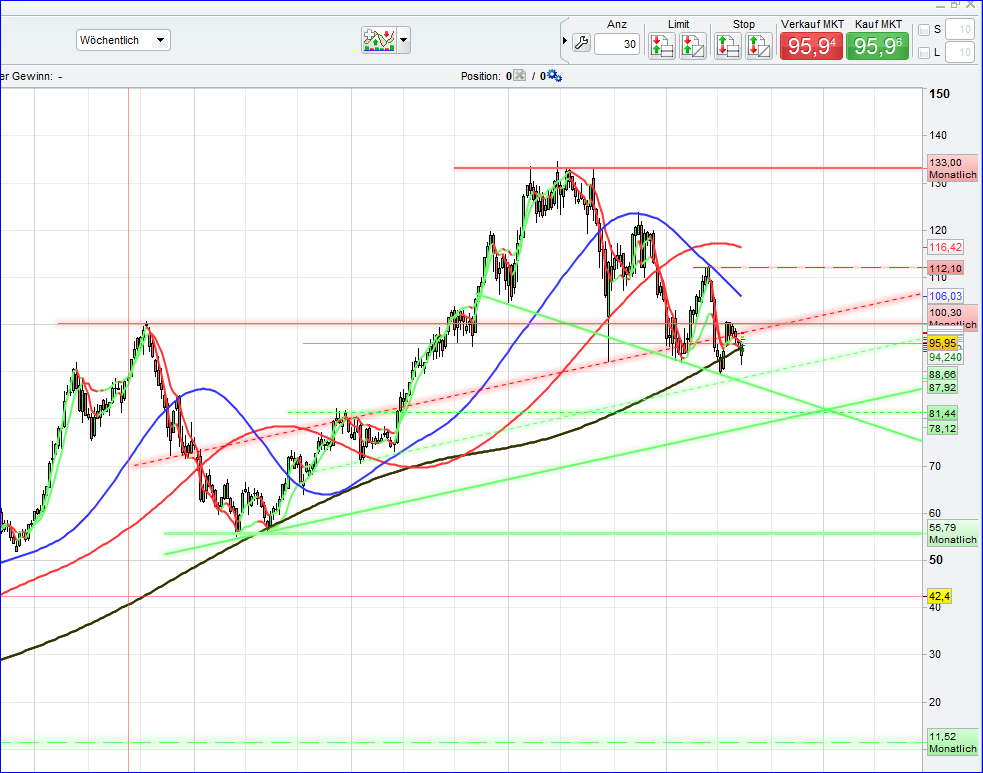
Task: Open order settings with the wrench icon
Action: [x=581, y=43]
